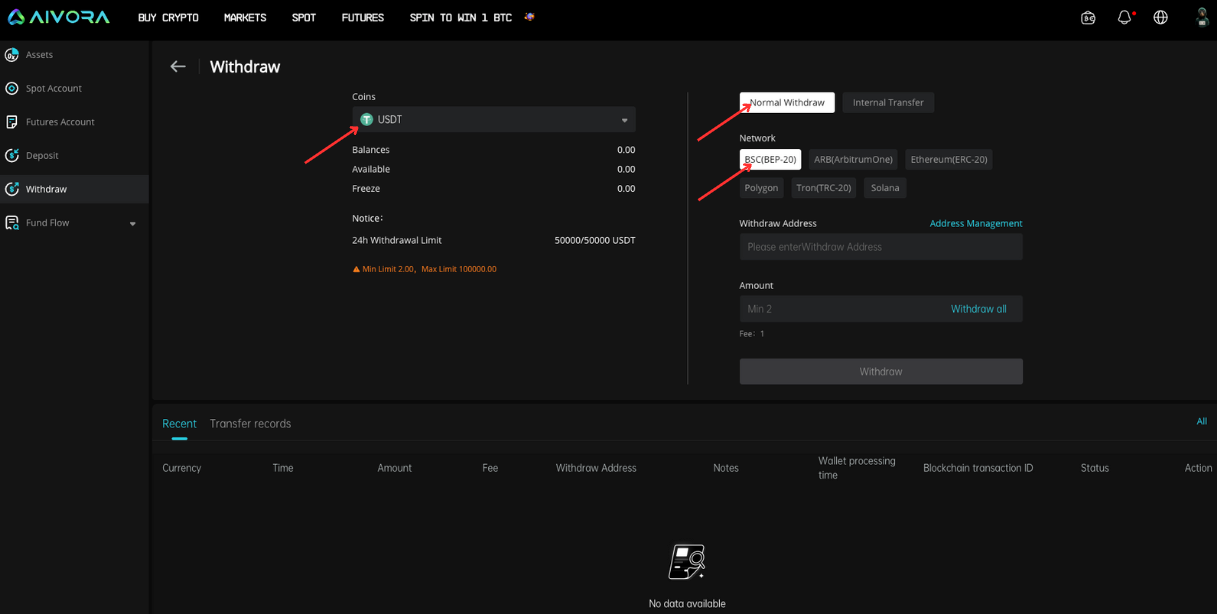Screen dimensions: 1217x614
Task: Click the no data available icon
Action: (x=687, y=562)
